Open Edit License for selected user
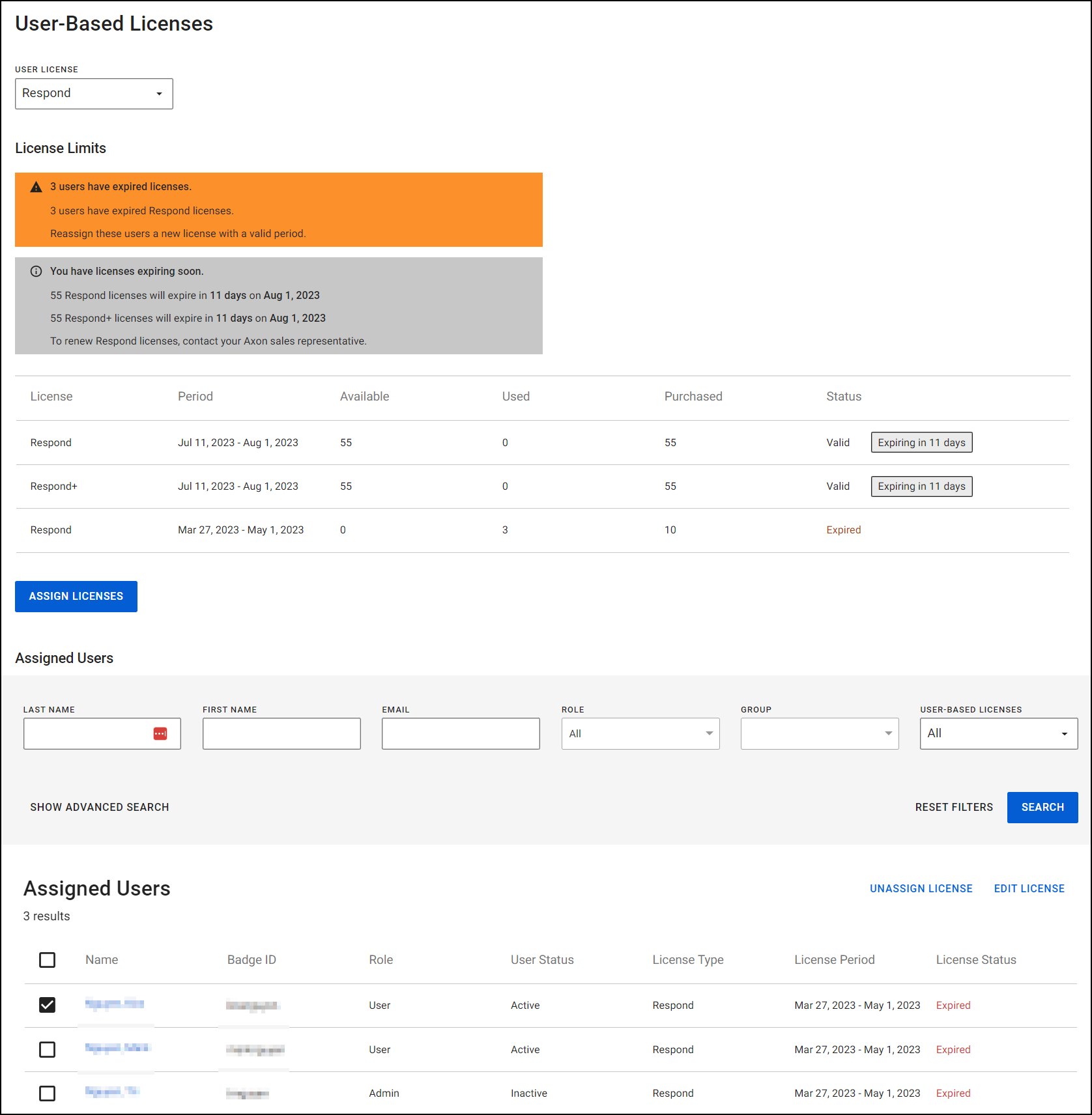 pos(1029,889)
